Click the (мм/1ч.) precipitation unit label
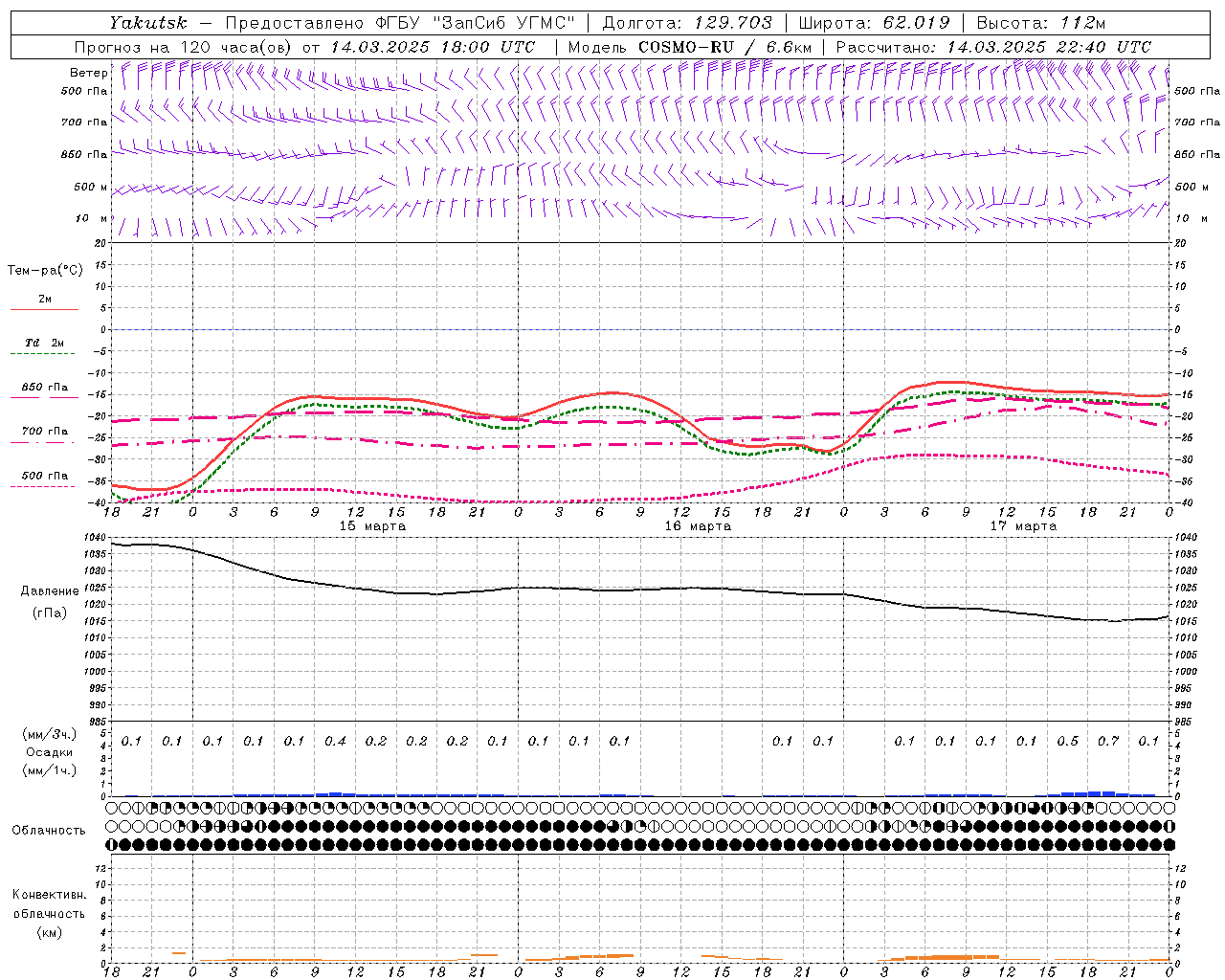 [51, 770]
